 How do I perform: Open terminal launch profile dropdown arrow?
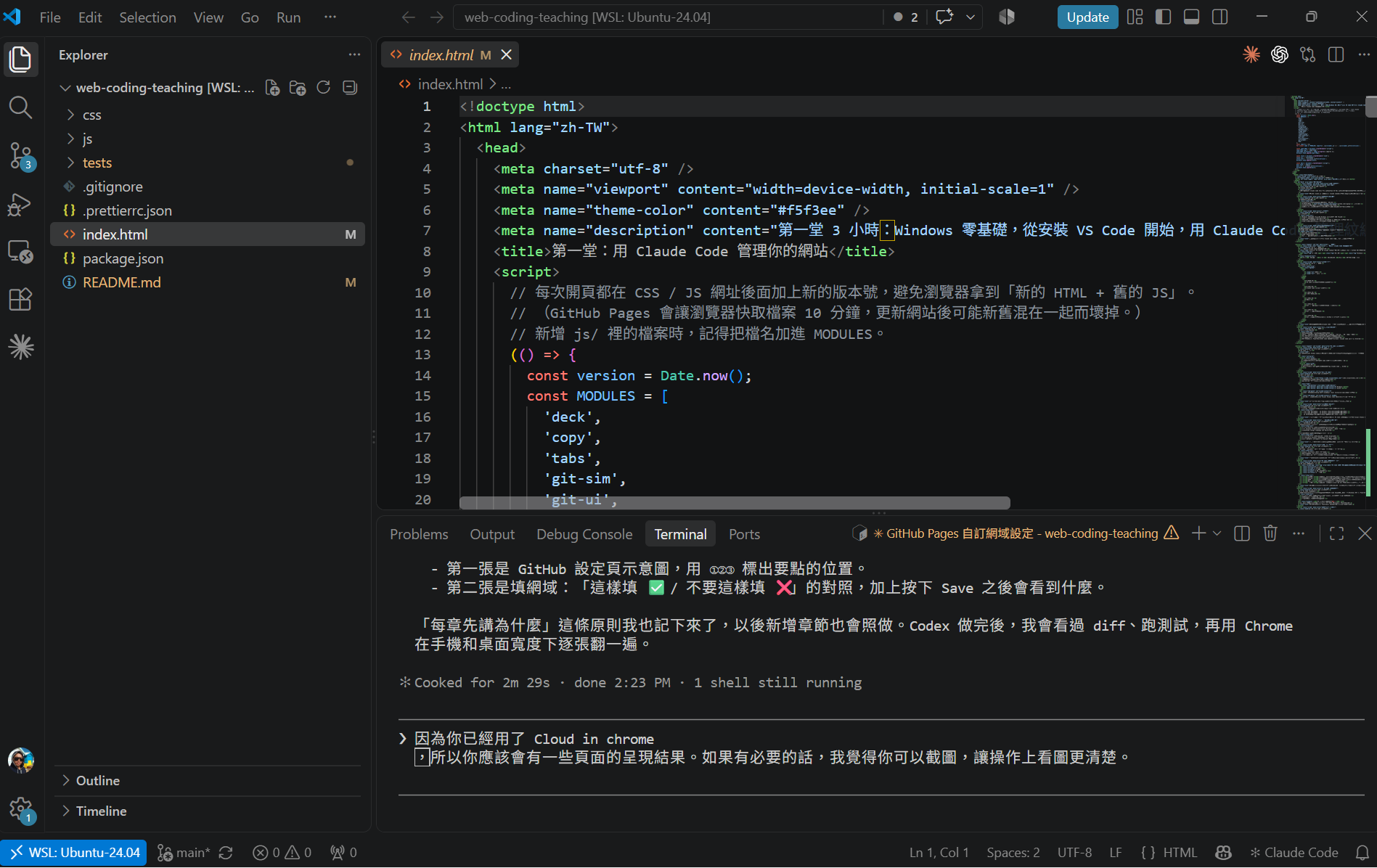click(1217, 533)
